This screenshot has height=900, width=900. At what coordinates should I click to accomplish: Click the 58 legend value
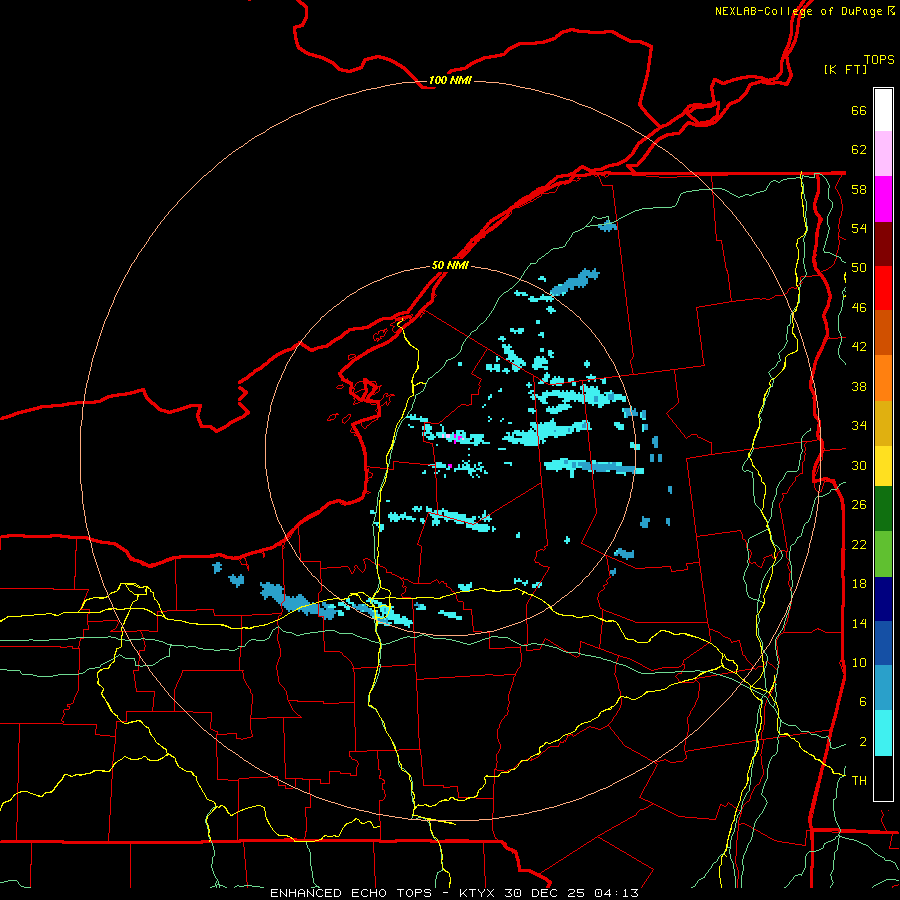pyautogui.click(x=859, y=189)
